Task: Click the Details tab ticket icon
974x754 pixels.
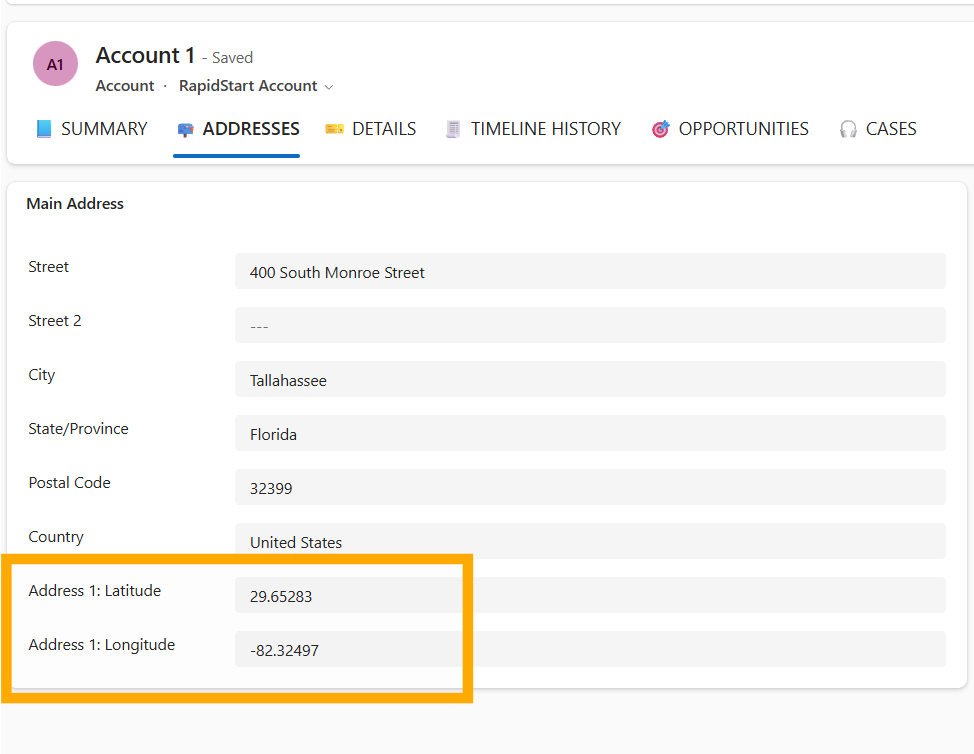Action: click(334, 129)
